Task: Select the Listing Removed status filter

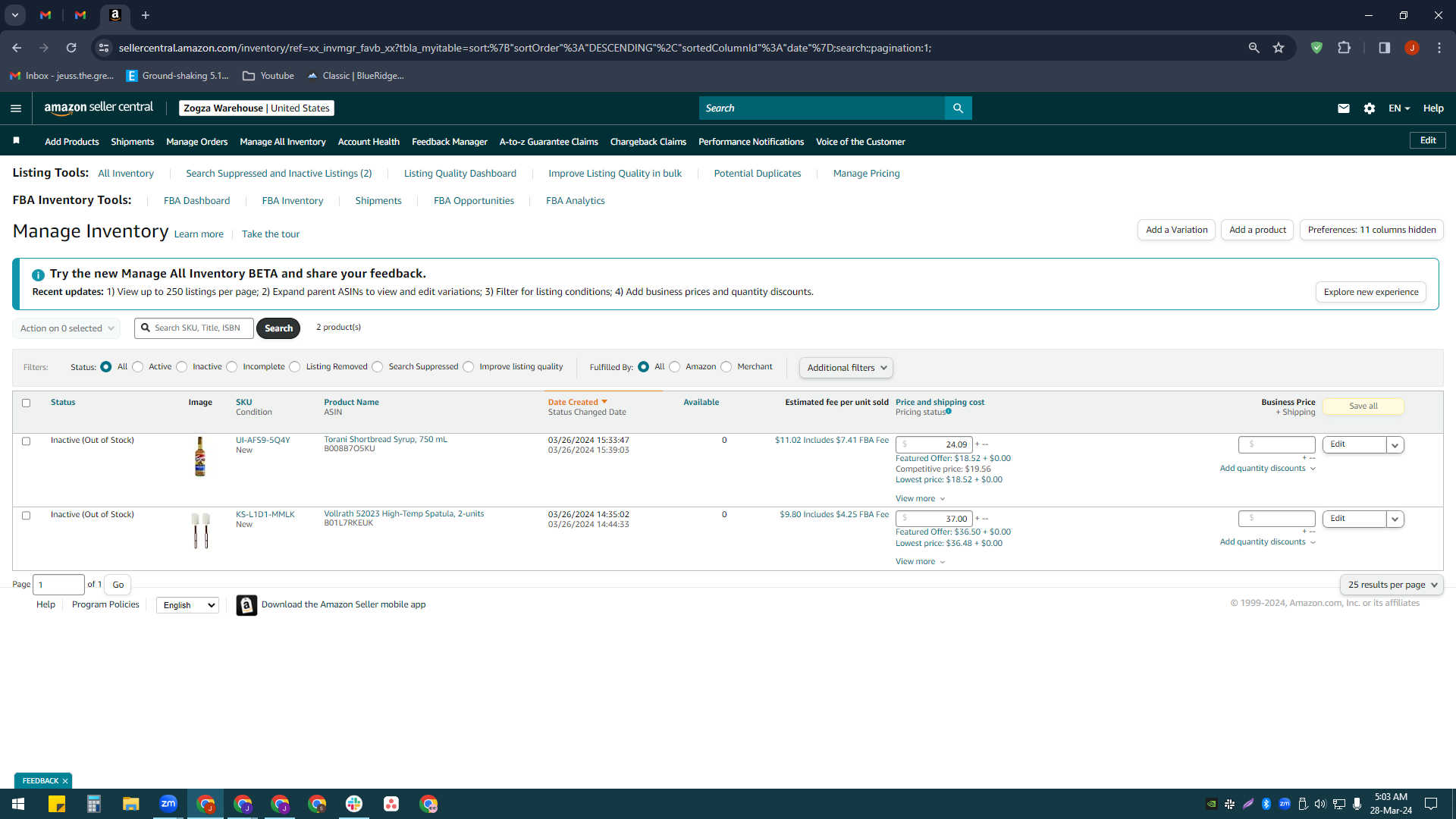Action: pyautogui.click(x=295, y=367)
